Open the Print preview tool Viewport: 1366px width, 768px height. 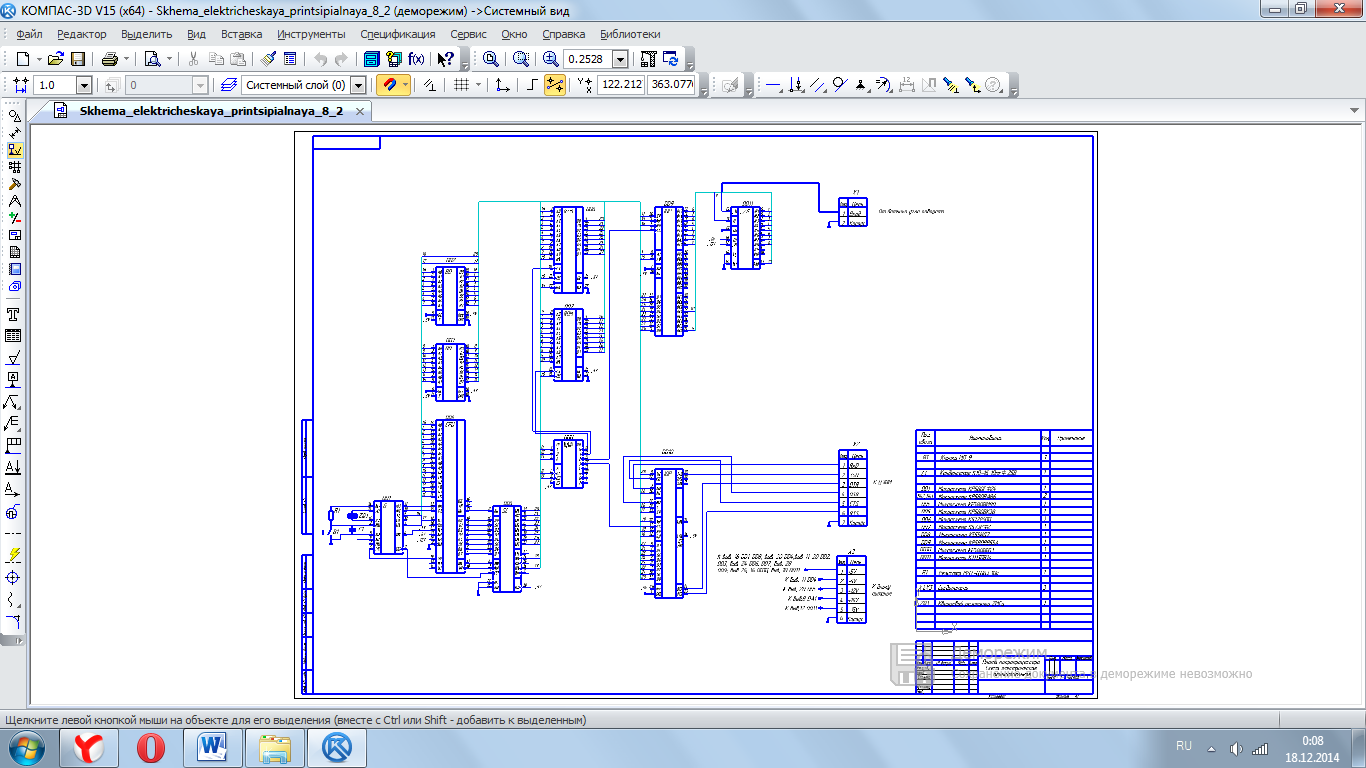tap(152, 59)
